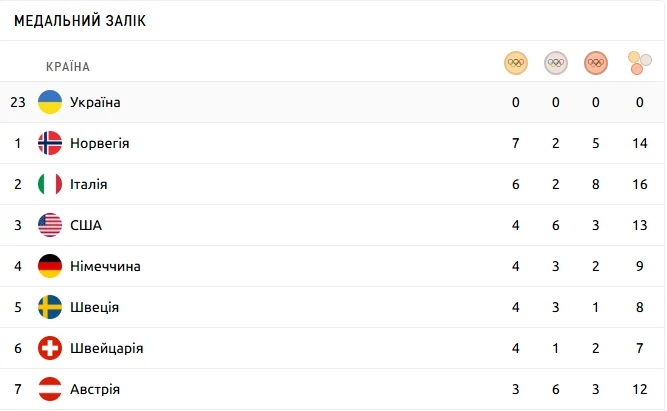
Task: Select the Швейцарія country name
Action: click(x=106, y=348)
